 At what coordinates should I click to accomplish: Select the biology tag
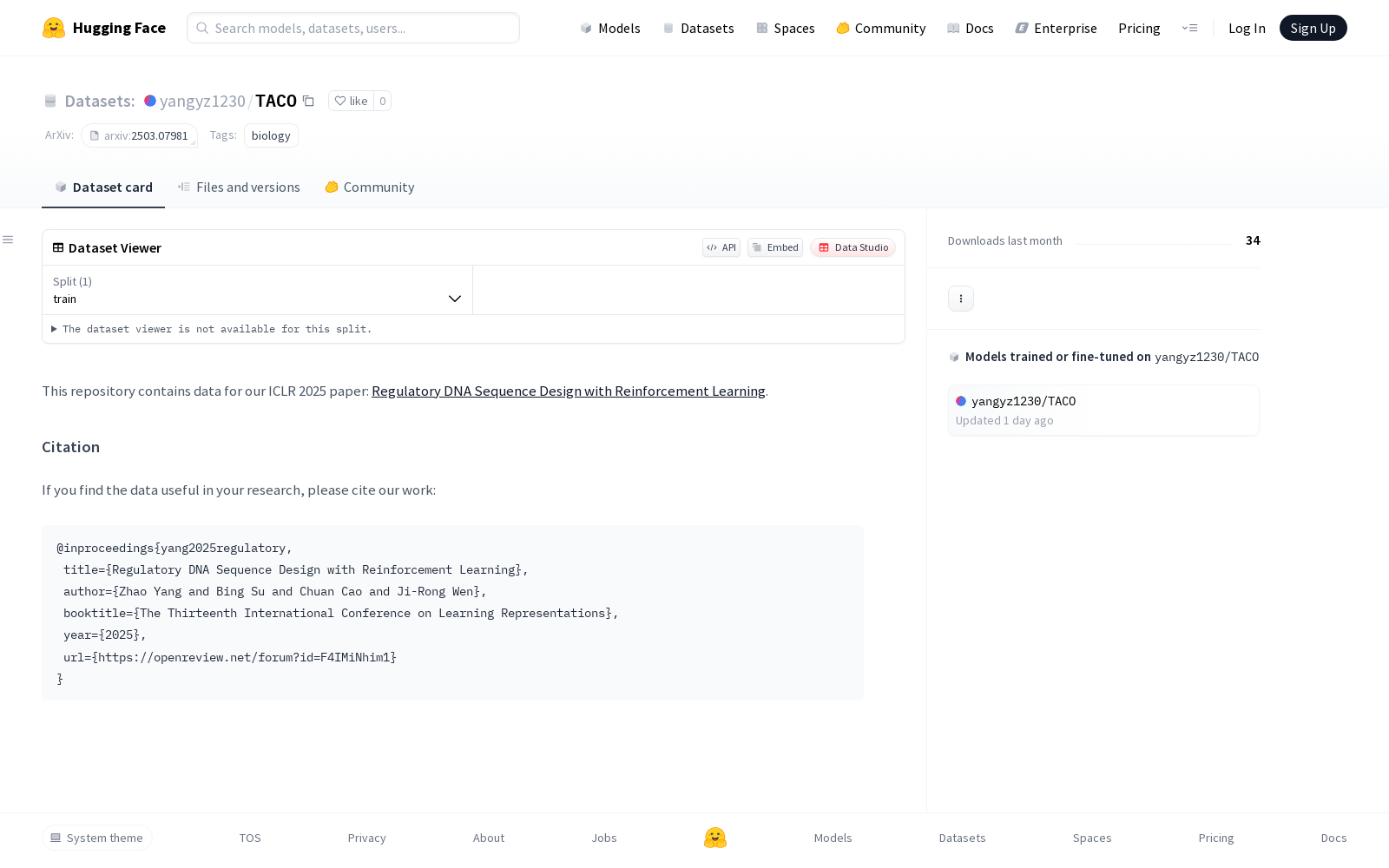coord(271,135)
